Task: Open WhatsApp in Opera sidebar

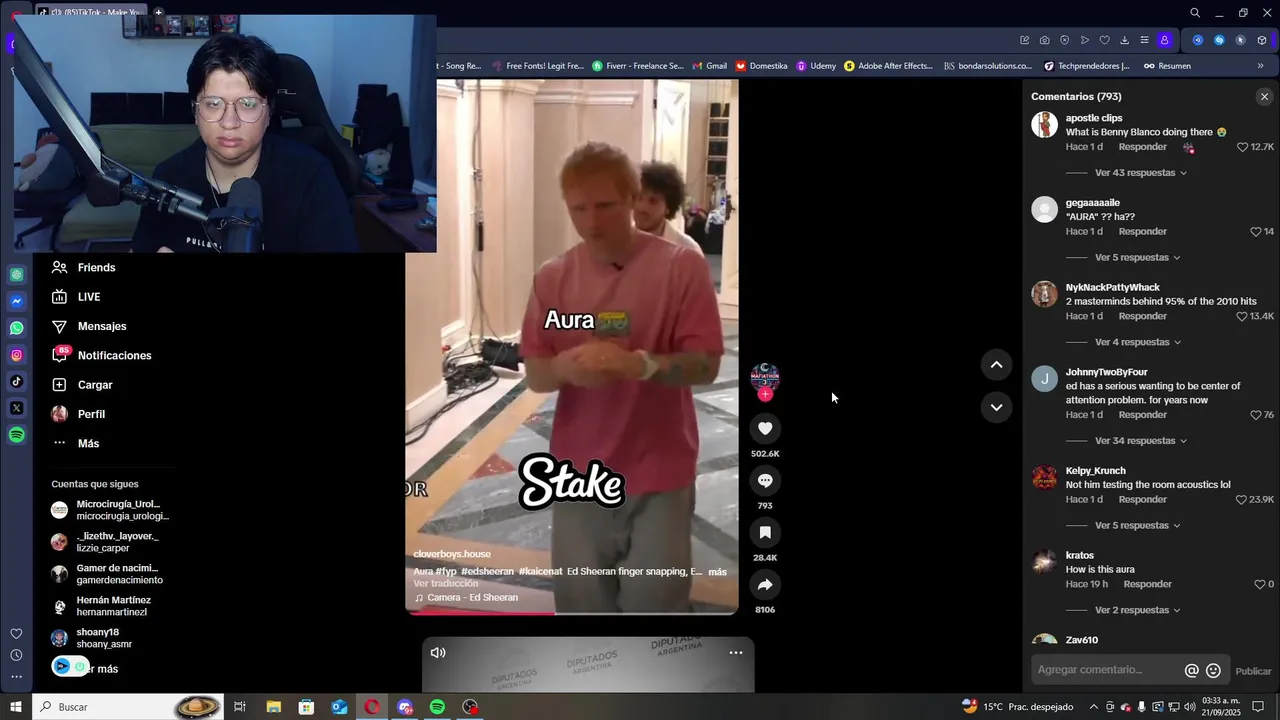Action: (17, 328)
